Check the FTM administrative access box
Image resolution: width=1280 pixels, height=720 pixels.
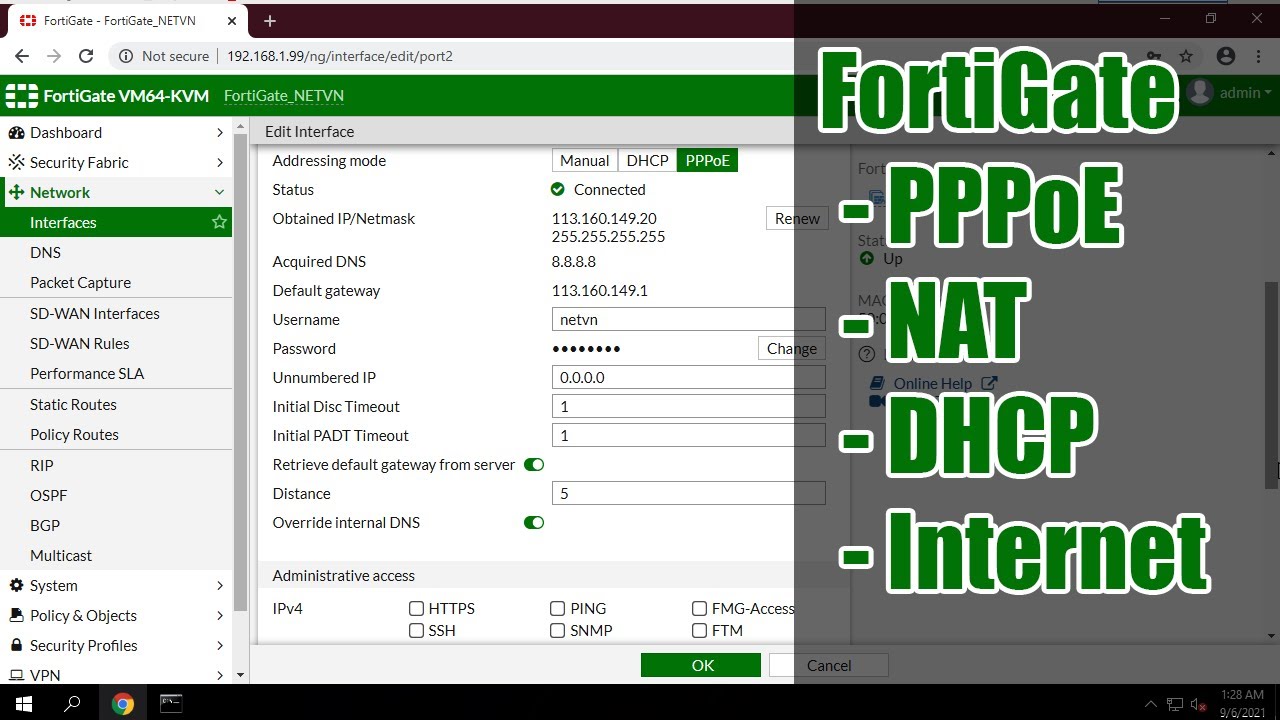[699, 631]
